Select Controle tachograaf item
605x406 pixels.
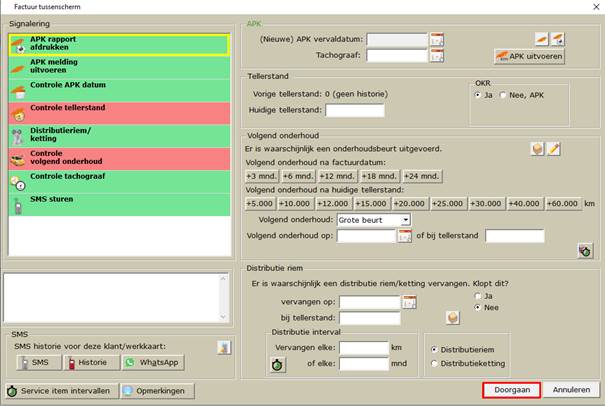(119, 181)
